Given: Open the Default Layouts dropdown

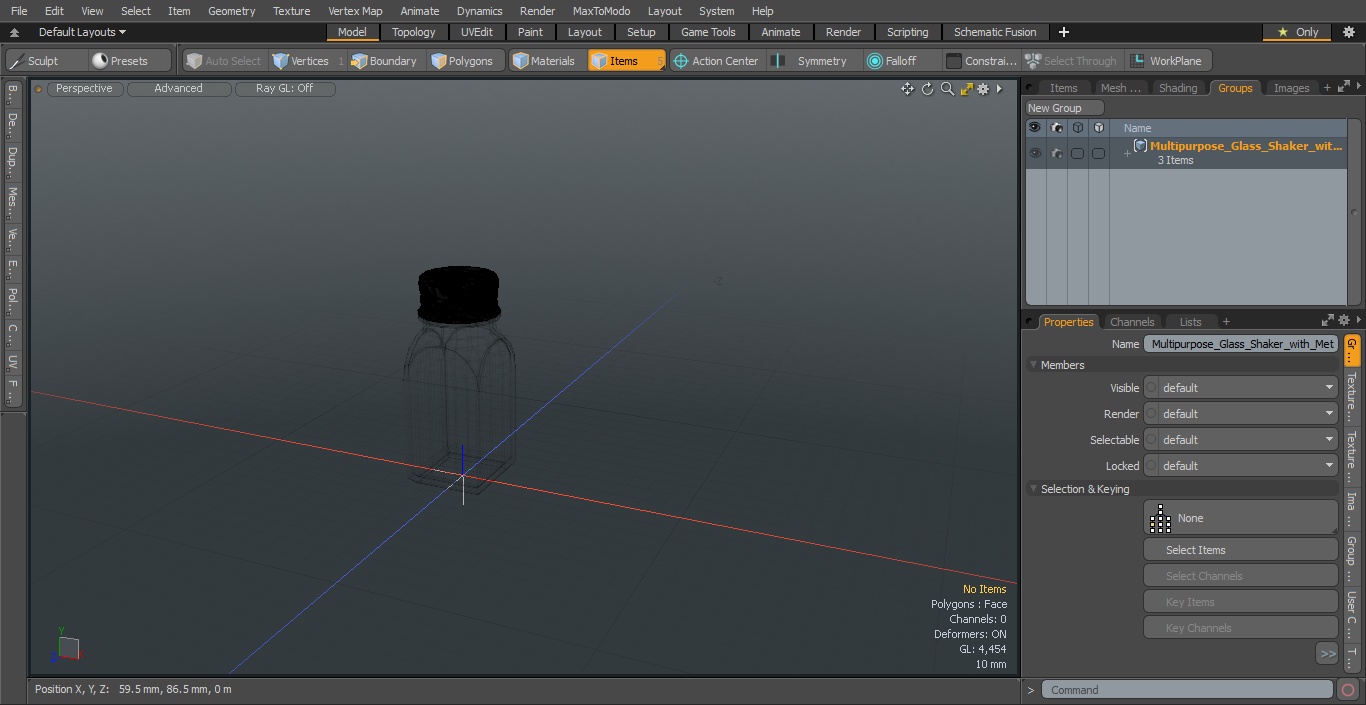Looking at the screenshot, I should click(82, 32).
